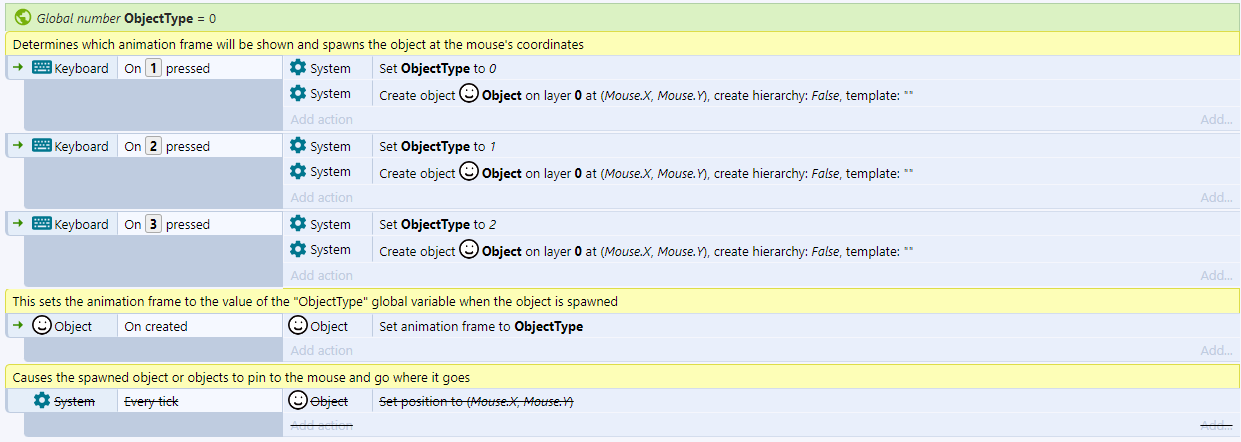Click the System gear icon next to 'Set ObjectType to 0'
The height and width of the screenshot is (442, 1241).
(x=298, y=68)
